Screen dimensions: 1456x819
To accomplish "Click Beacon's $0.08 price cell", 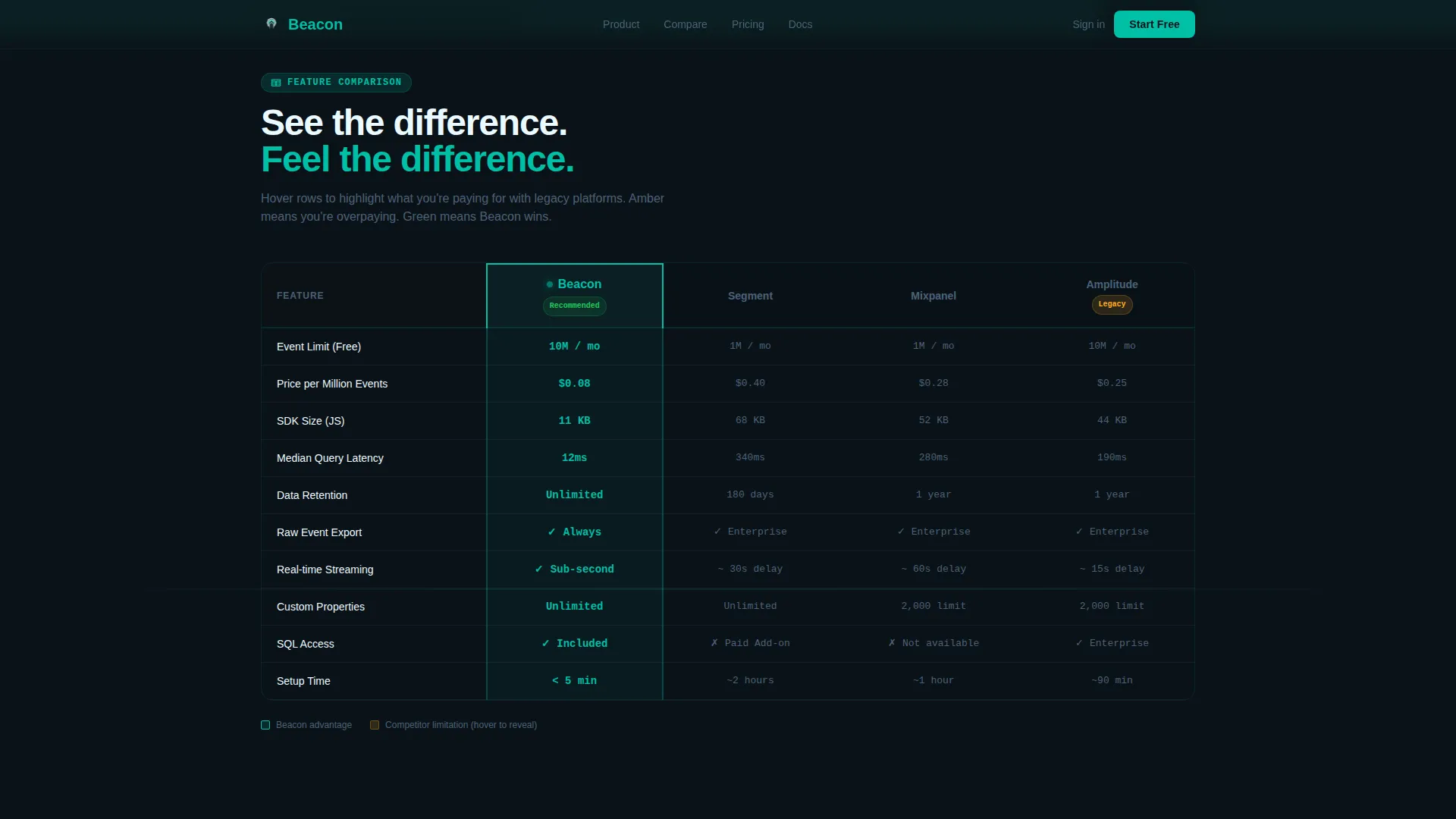I will (x=575, y=384).
